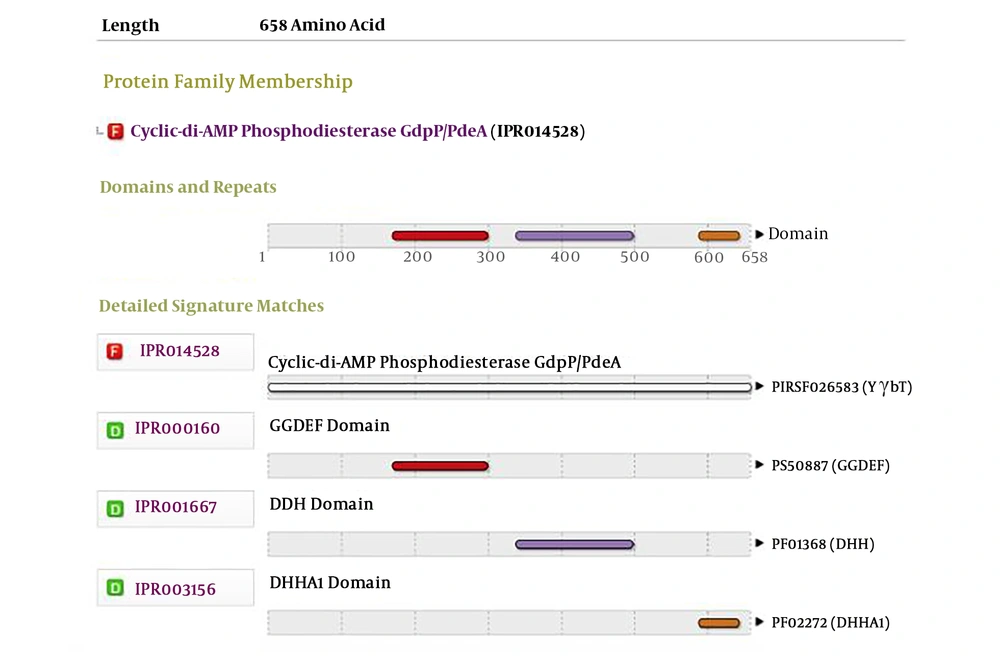Screen dimensions: 1000x664
Task: Click the green D icon next to IPR001667
Action: click(x=115, y=508)
